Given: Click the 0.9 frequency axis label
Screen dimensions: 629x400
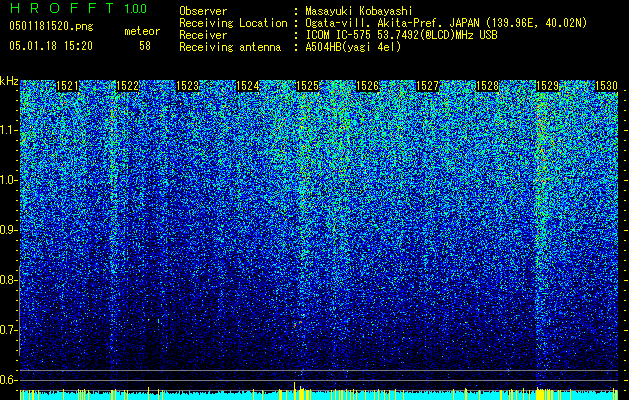Looking at the screenshot, I should click(8, 230).
